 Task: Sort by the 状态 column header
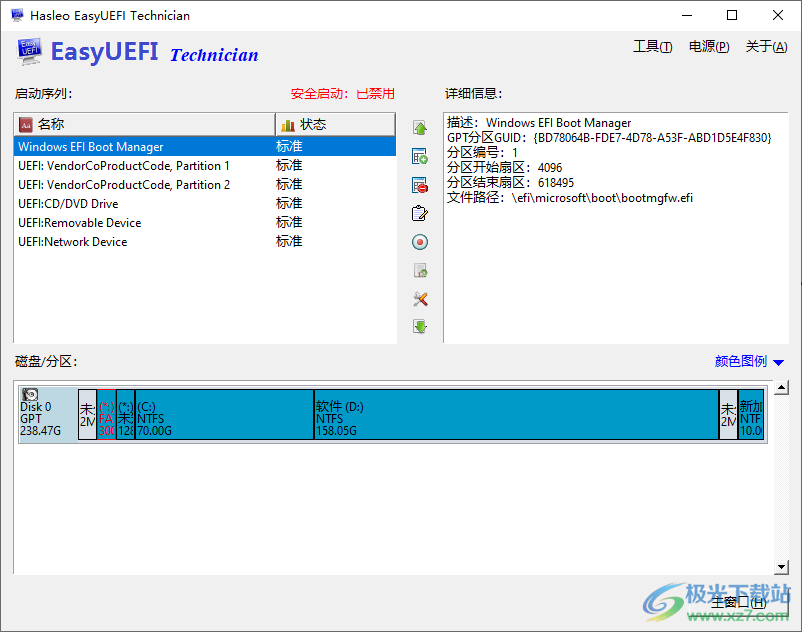[x=335, y=124]
